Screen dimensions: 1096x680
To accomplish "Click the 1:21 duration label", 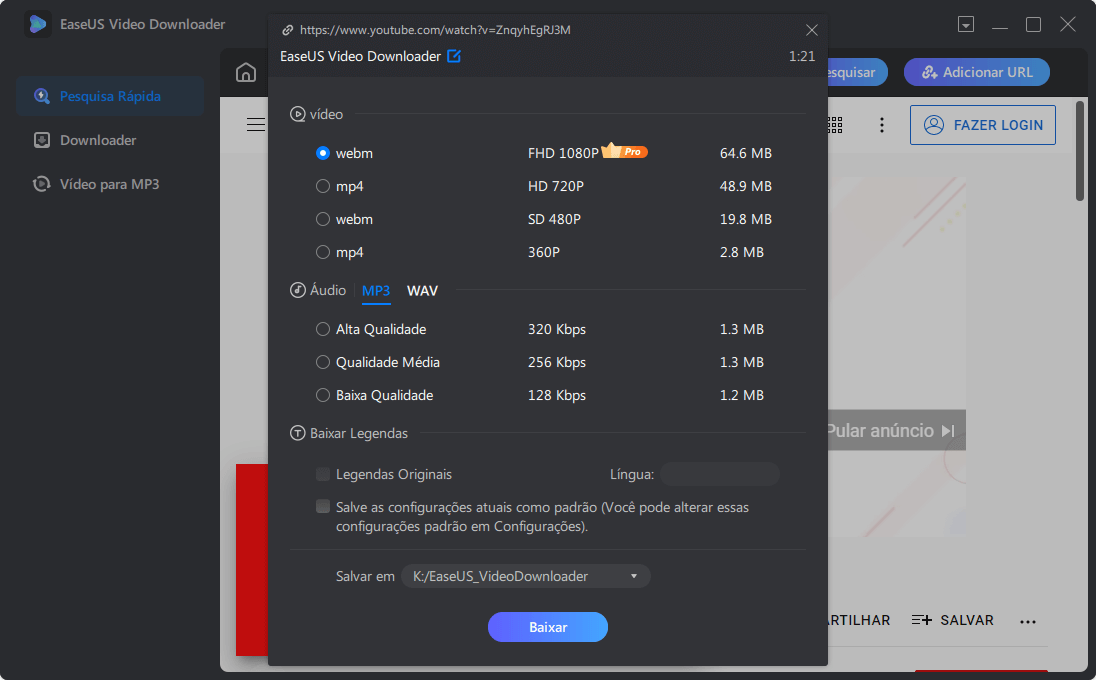I will point(802,56).
